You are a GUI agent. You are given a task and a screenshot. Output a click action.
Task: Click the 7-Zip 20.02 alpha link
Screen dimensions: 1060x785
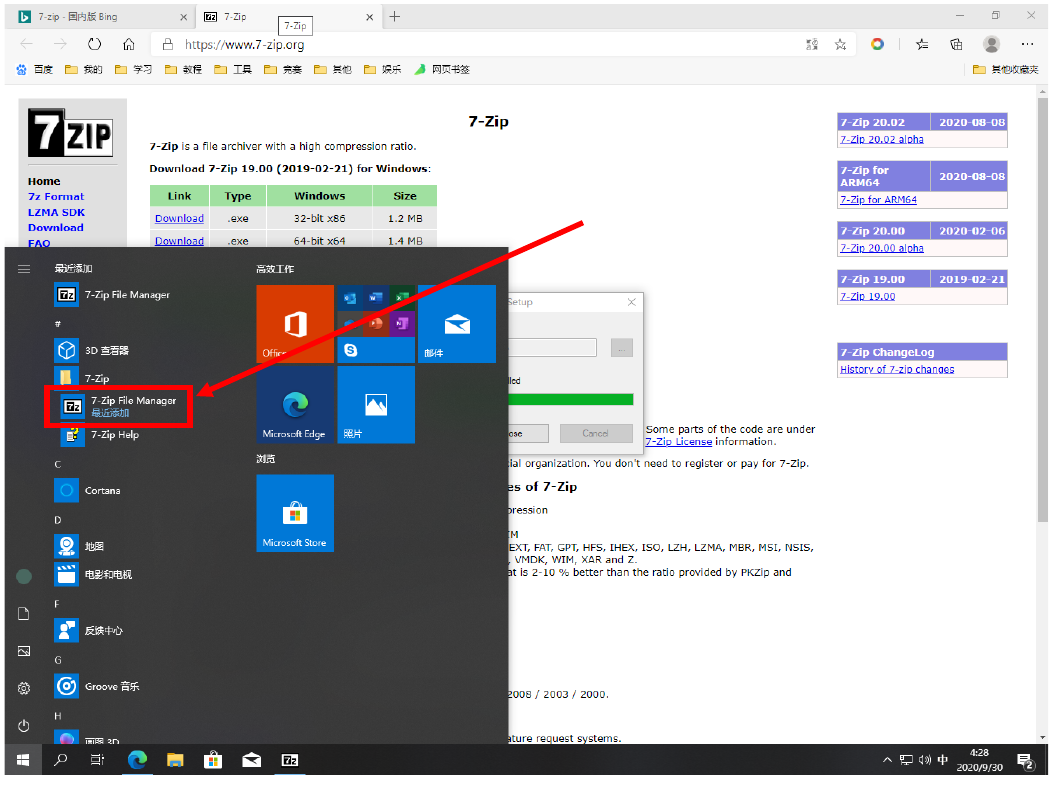881,140
